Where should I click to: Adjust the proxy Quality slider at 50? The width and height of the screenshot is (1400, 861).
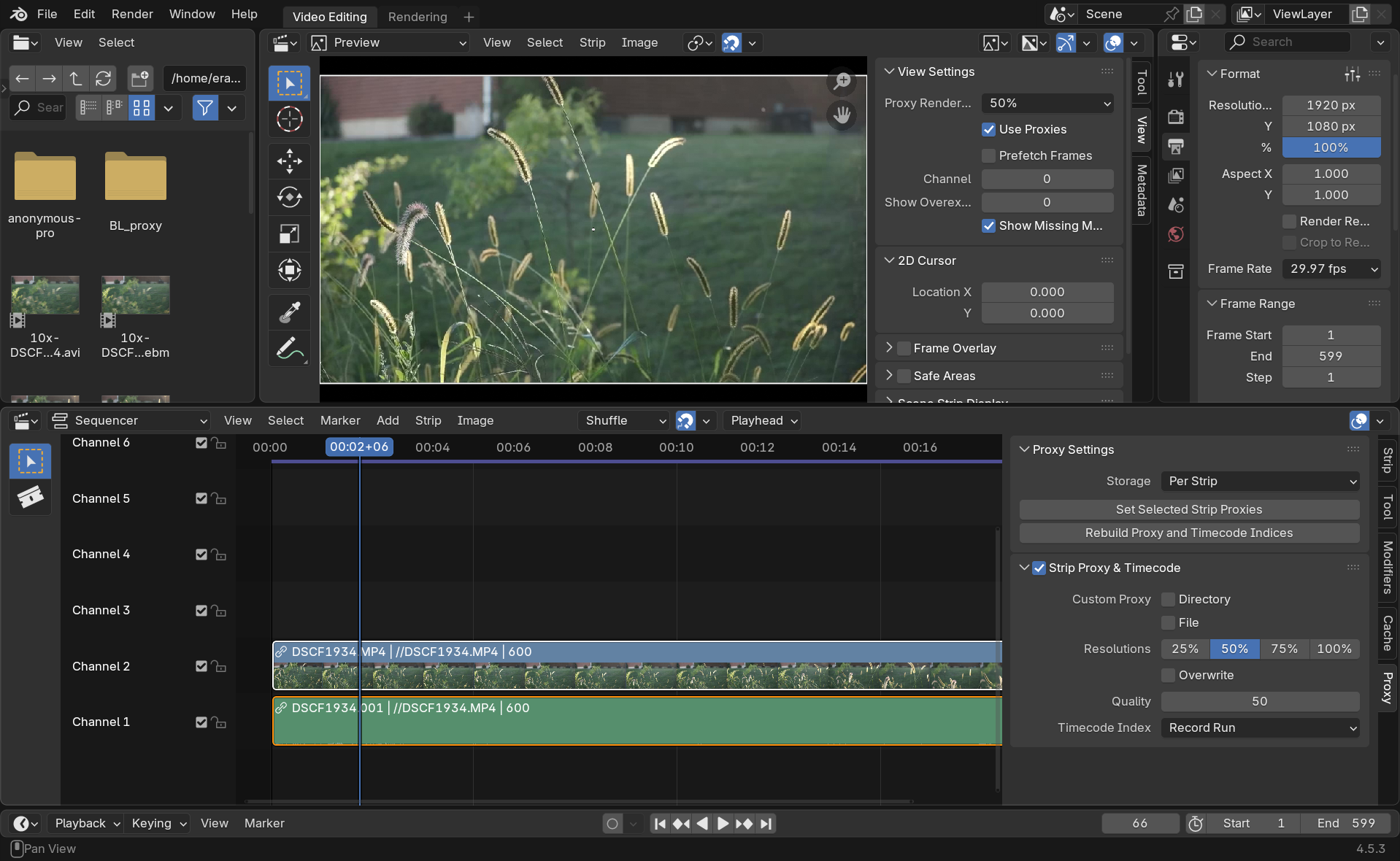(1261, 701)
